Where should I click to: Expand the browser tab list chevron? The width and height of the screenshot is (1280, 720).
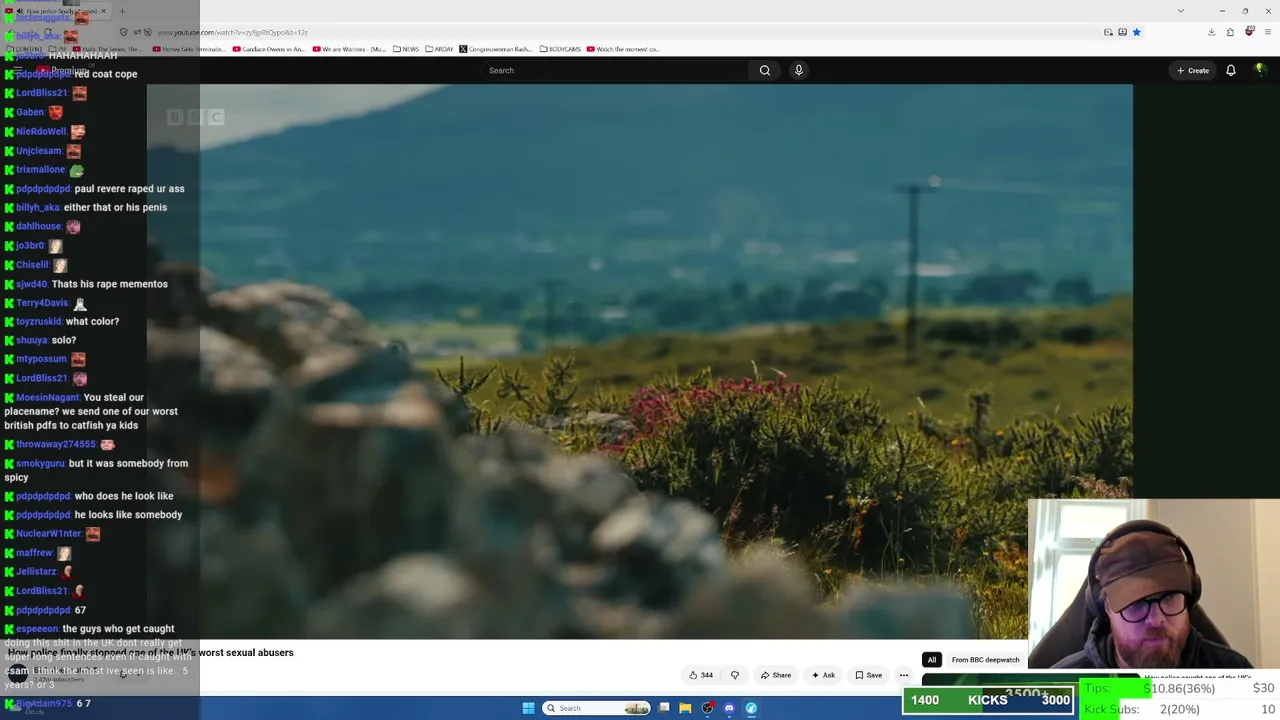point(1181,11)
